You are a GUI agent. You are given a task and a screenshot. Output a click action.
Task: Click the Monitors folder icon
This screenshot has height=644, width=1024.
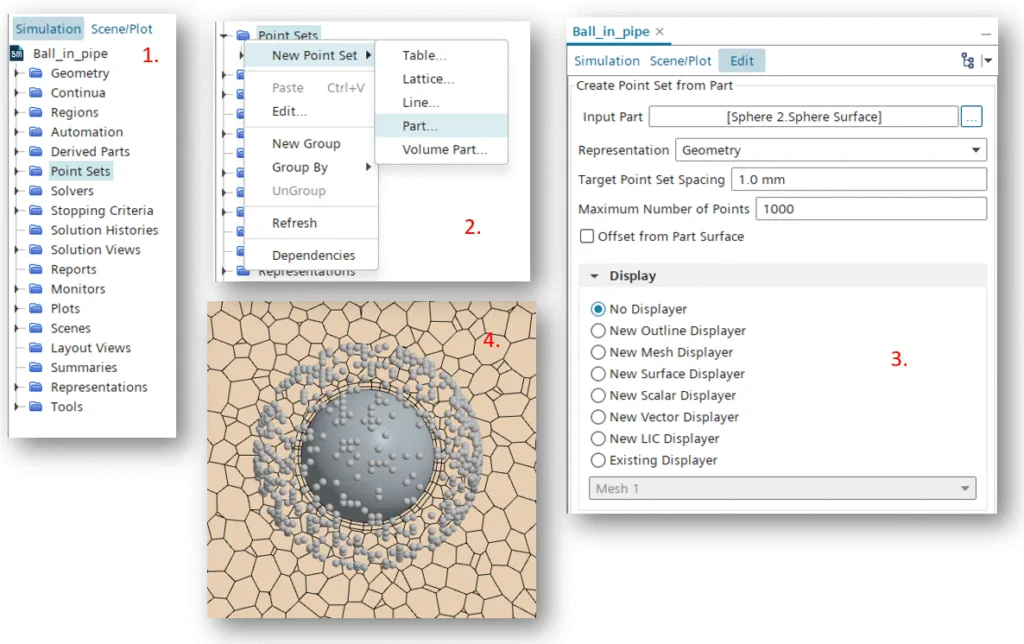tap(36, 289)
